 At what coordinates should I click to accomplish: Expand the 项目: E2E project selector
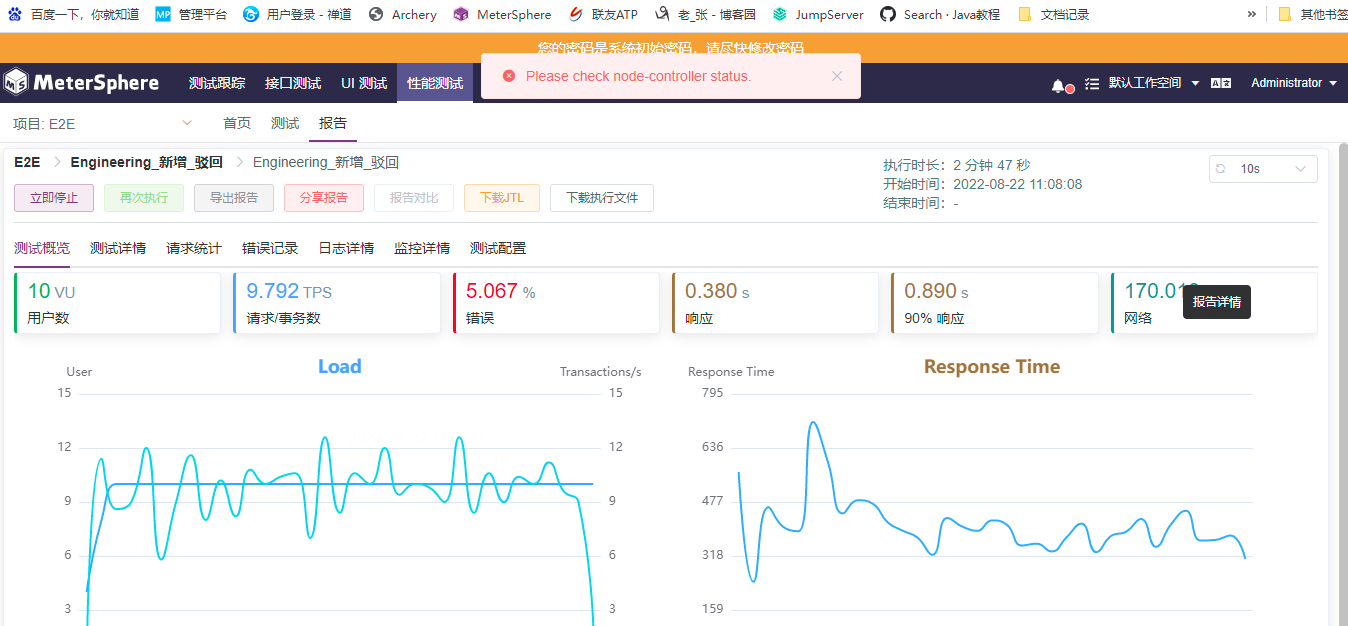click(x=102, y=123)
